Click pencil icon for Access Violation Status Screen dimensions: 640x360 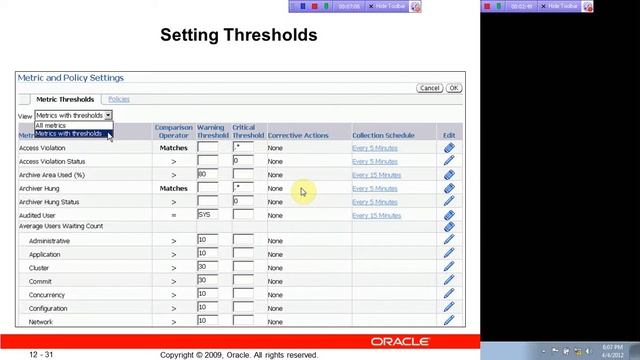tap(449, 161)
